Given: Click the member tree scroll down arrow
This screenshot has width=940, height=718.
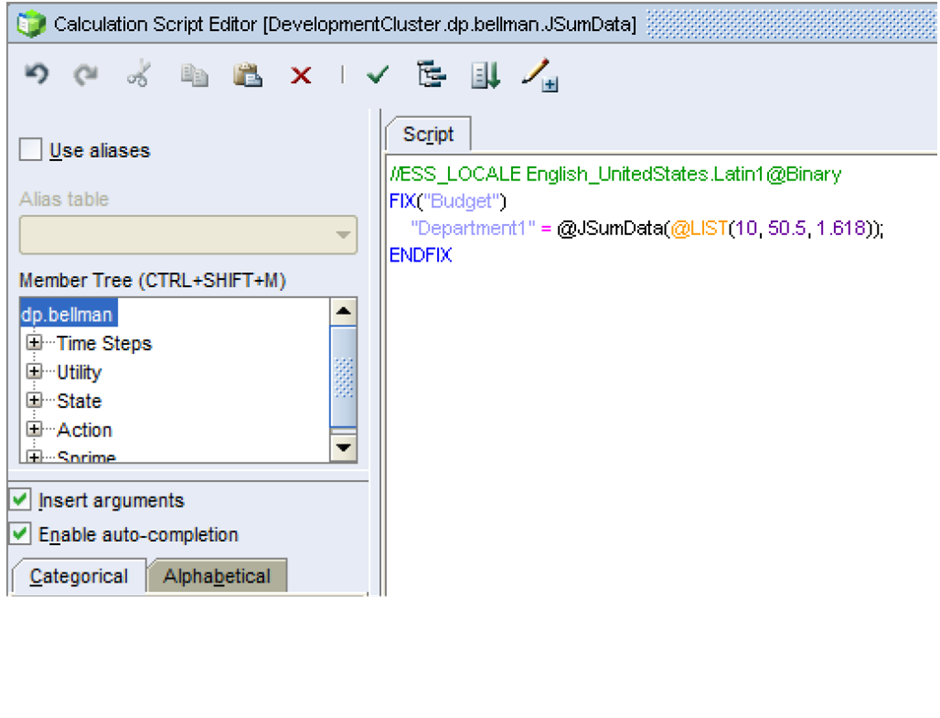Looking at the screenshot, I should point(343,448).
